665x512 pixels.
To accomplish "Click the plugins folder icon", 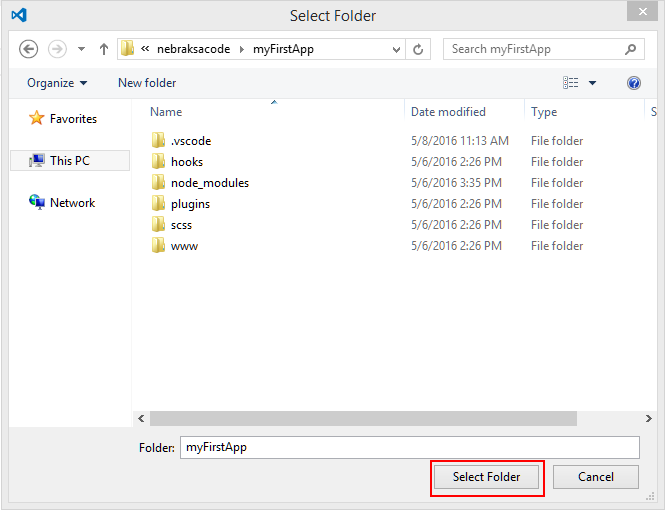I will pos(158,203).
